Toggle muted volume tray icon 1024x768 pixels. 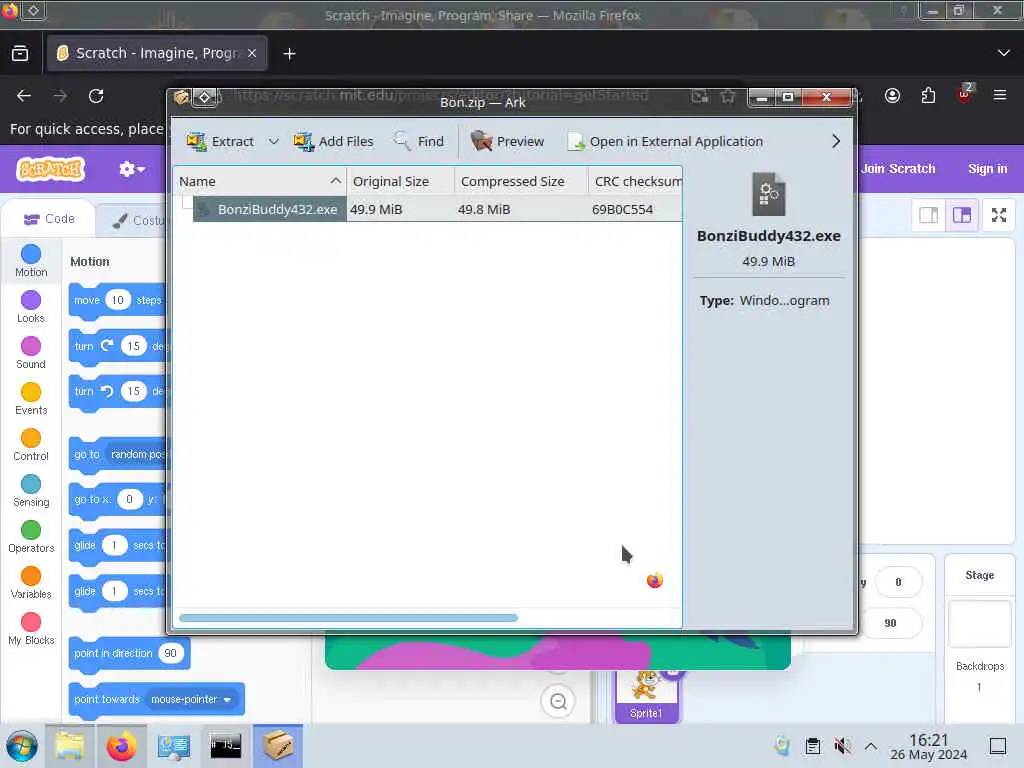842,746
